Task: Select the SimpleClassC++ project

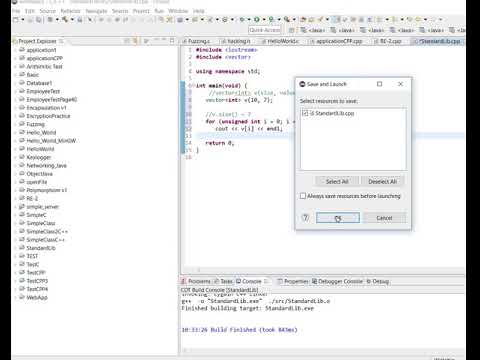Action: coord(46,240)
